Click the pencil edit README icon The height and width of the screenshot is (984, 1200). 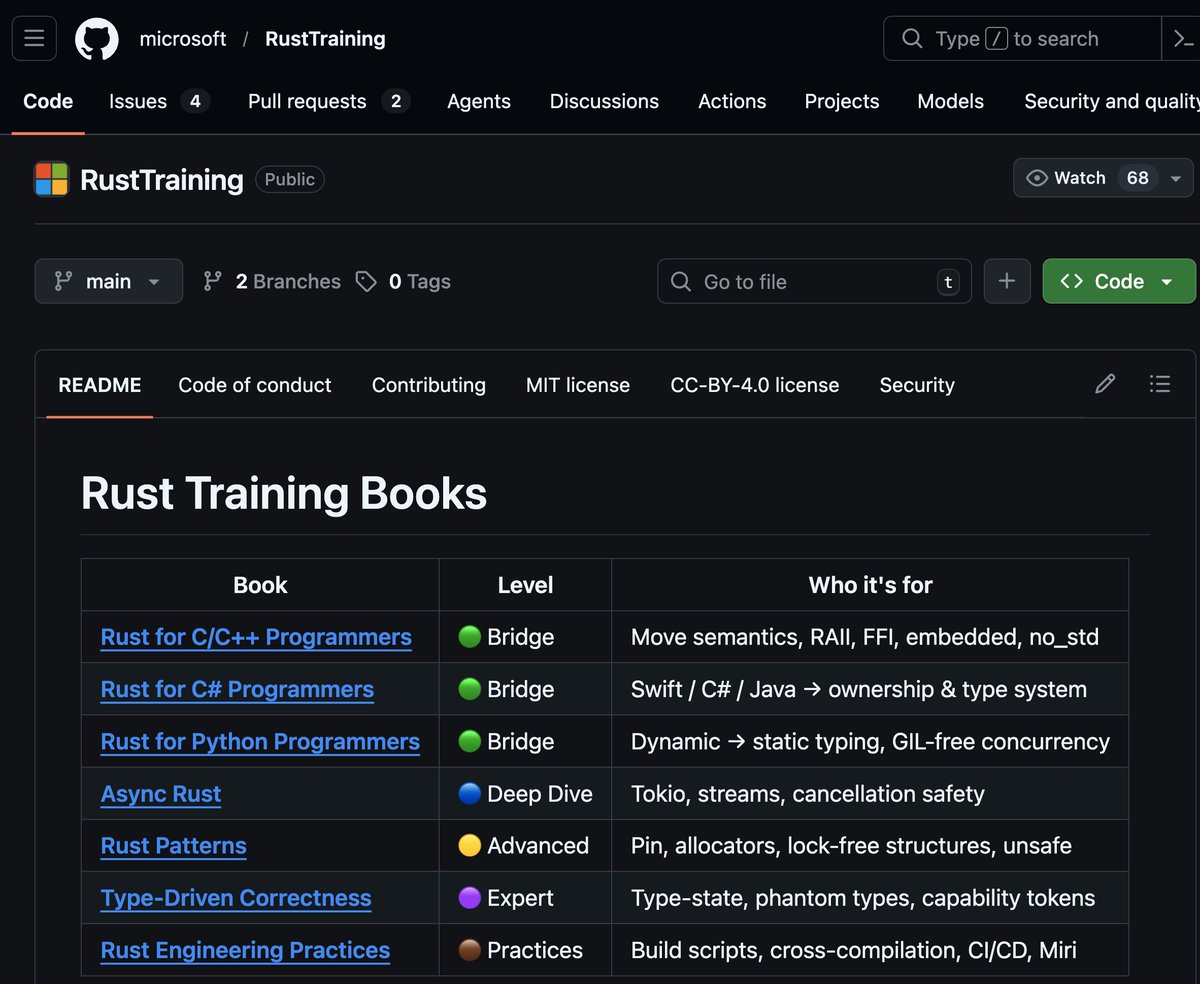[x=1105, y=384]
